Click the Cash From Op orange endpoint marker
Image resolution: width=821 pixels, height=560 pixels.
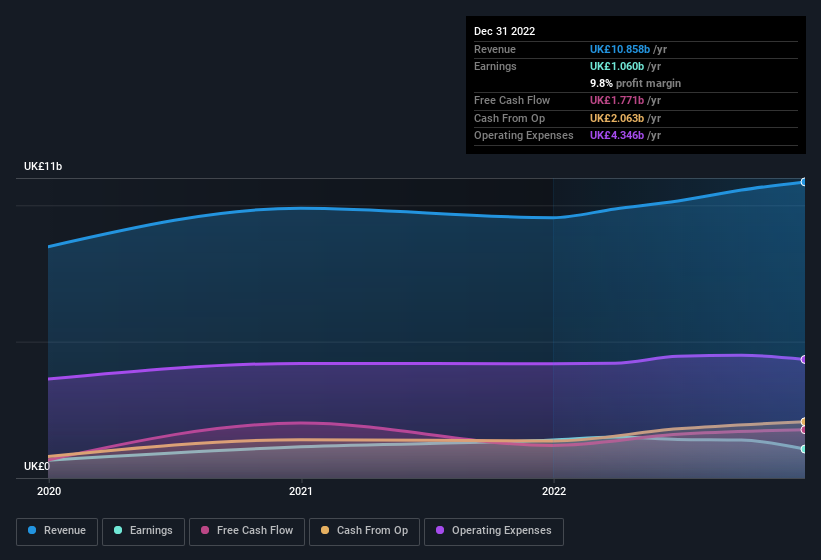click(x=804, y=421)
